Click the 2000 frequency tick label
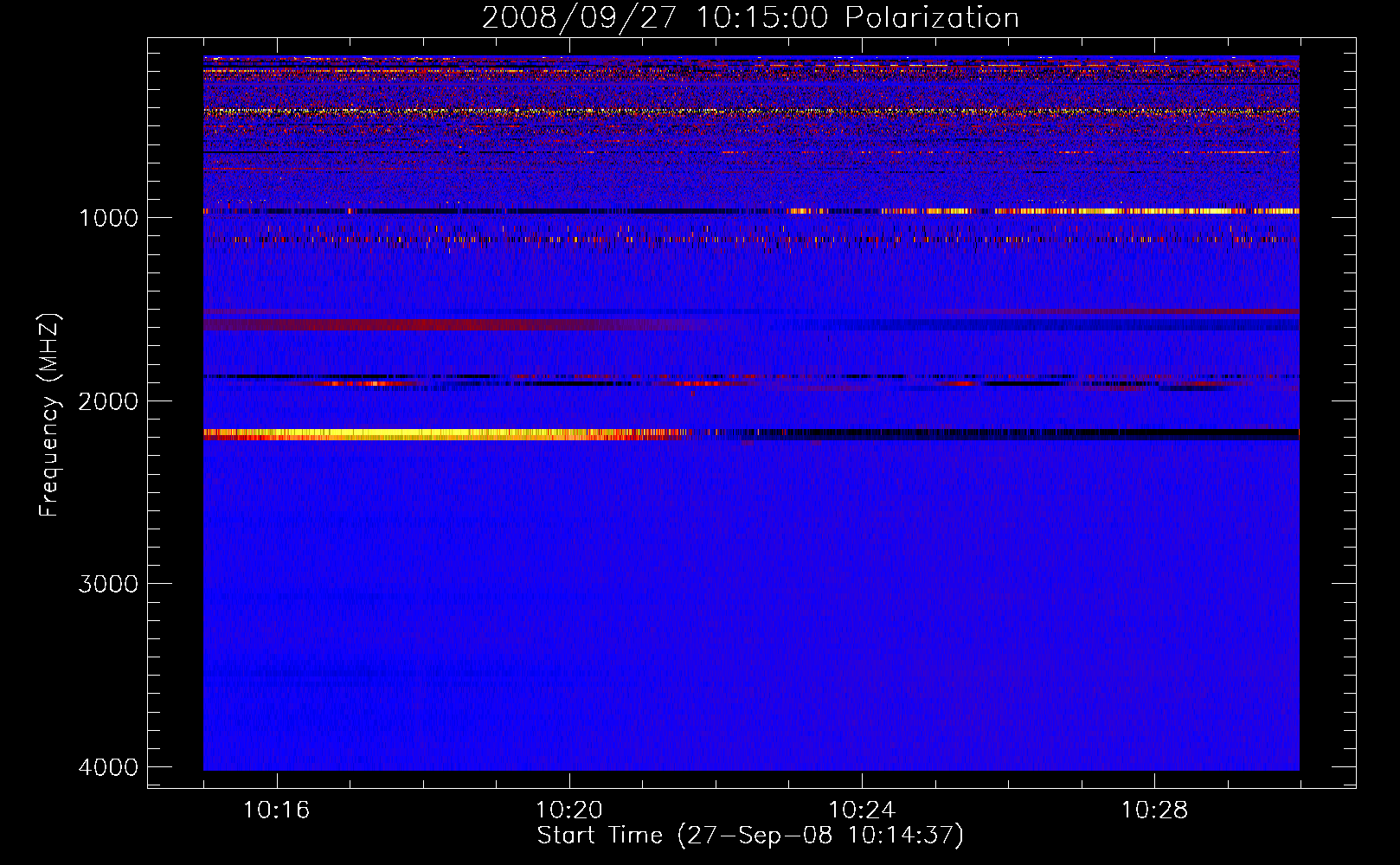 [108, 400]
